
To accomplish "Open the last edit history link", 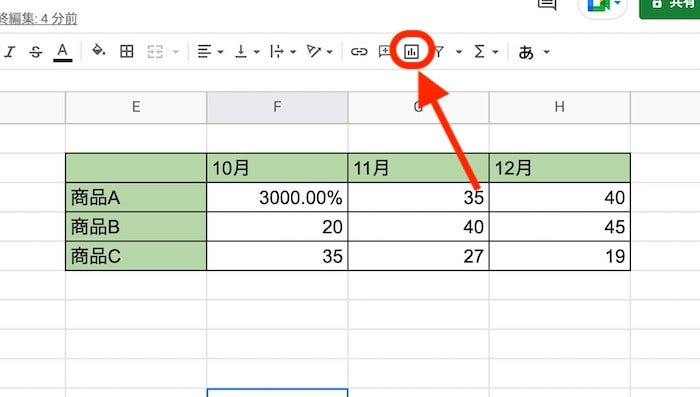I will coord(39,19).
